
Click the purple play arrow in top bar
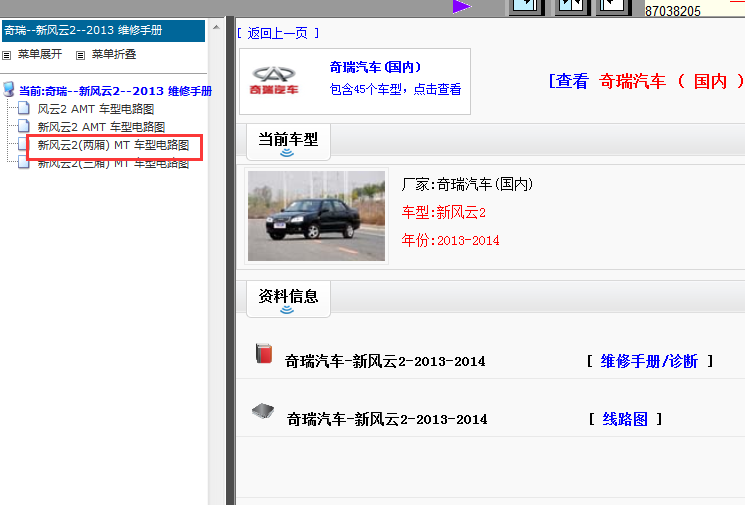(461, 7)
